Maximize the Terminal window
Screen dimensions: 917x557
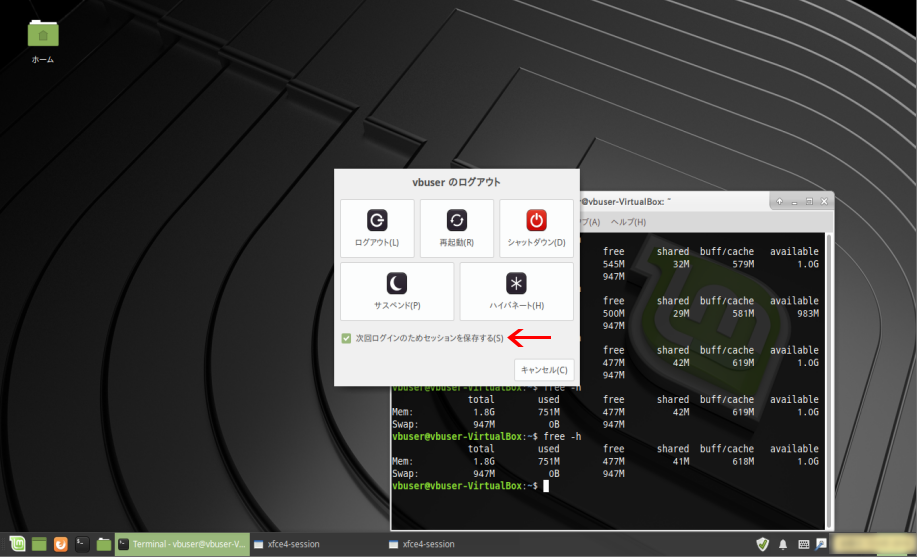coord(809,201)
